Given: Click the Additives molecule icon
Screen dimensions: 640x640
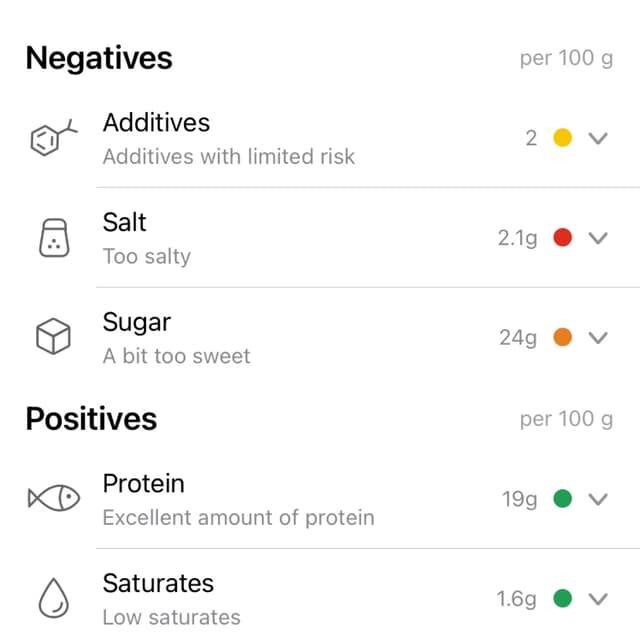Looking at the screenshot, I should coord(54,138).
